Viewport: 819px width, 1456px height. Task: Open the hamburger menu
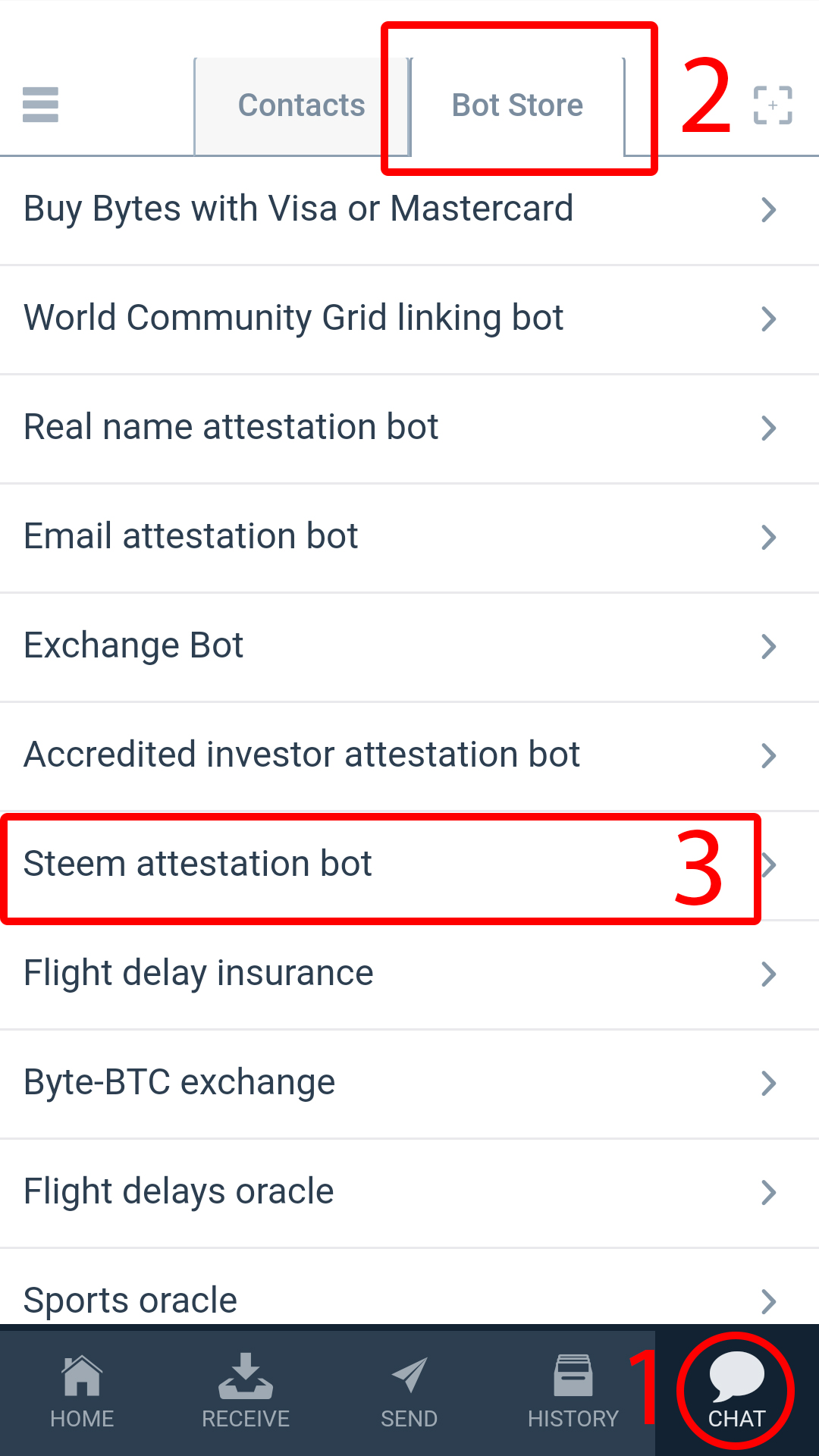pyautogui.click(x=41, y=105)
